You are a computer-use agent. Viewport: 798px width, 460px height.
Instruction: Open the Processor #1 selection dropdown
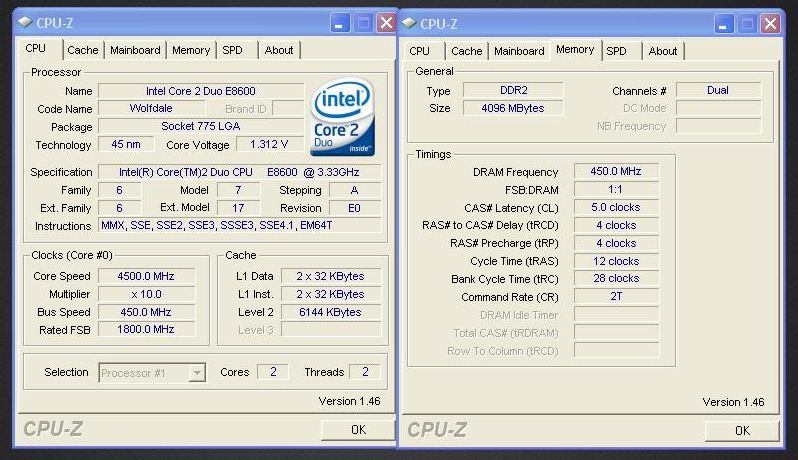(197, 373)
